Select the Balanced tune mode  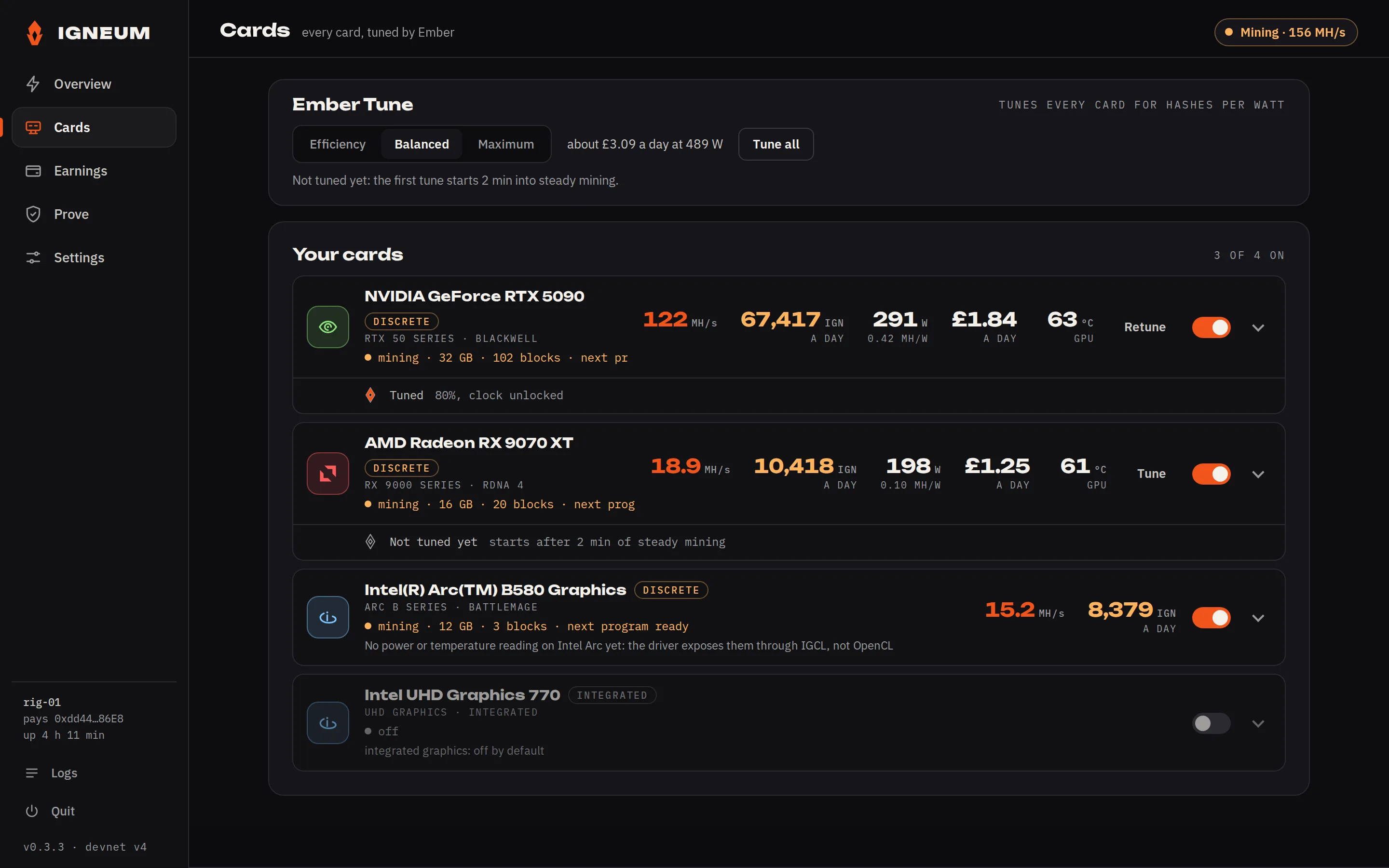[422, 144]
